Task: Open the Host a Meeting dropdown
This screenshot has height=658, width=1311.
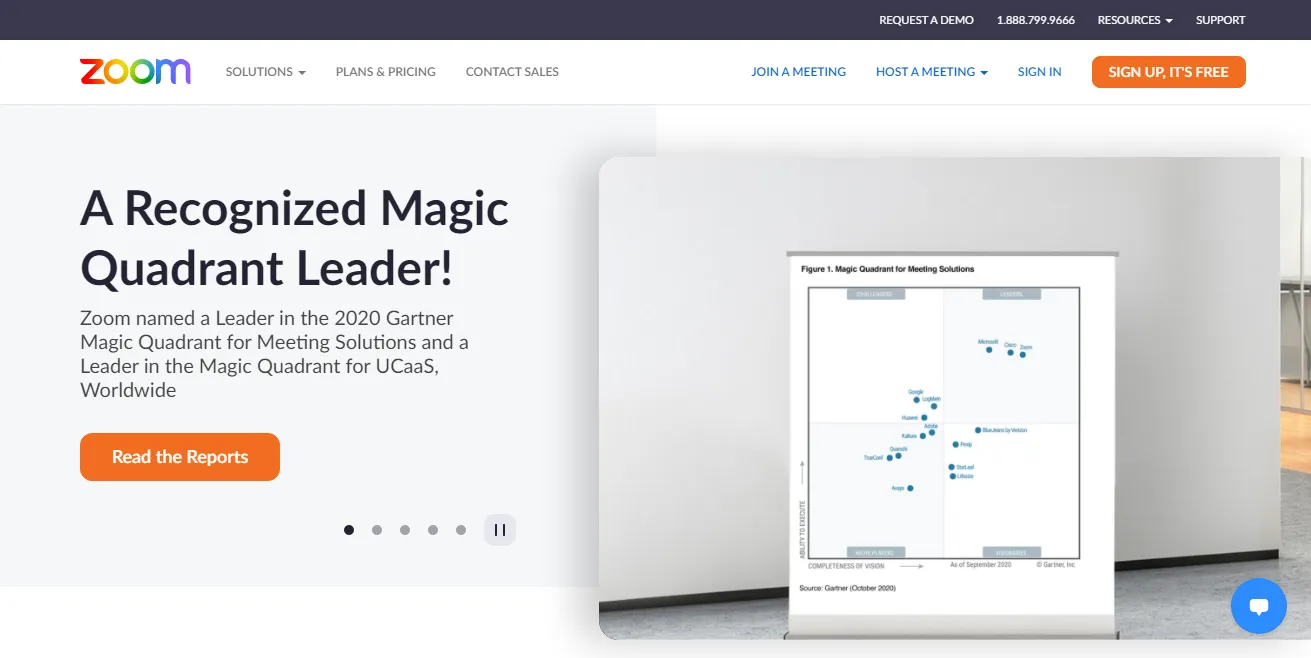Action: coord(932,72)
